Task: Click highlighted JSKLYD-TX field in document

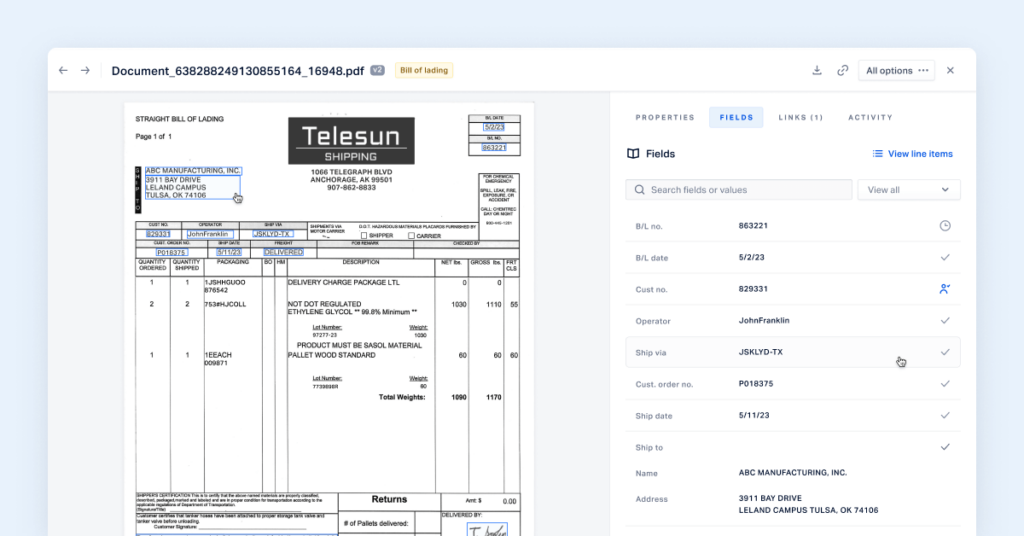Action: click(x=272, y=234)
